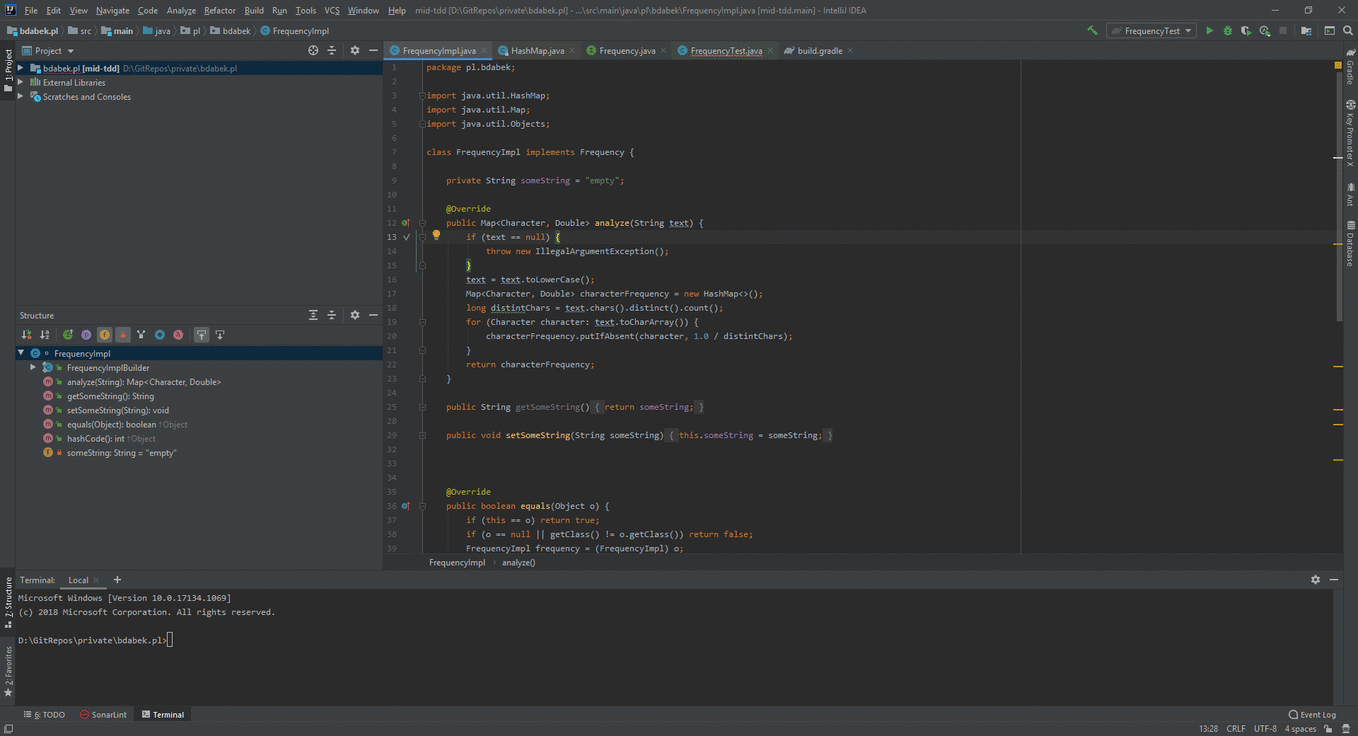Collapse the equals method fold marker on line 36

click(x=422, y=506)
